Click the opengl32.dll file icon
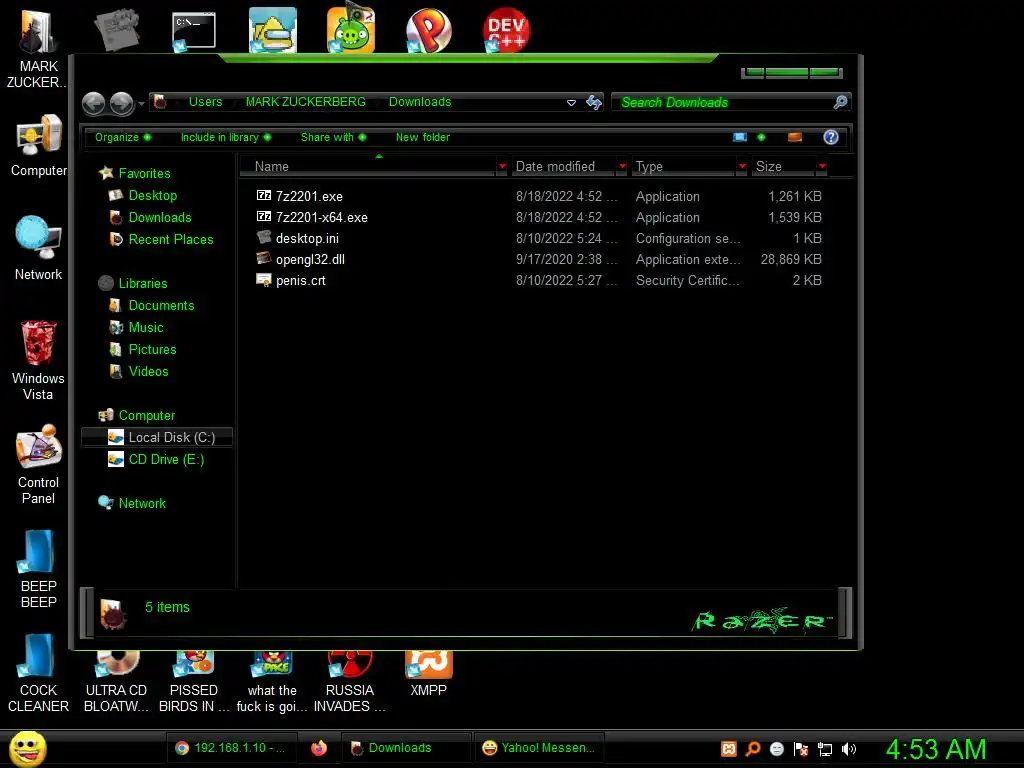Image resolution: width=1024 pixels, height=768 pixels. click(264, 259)
